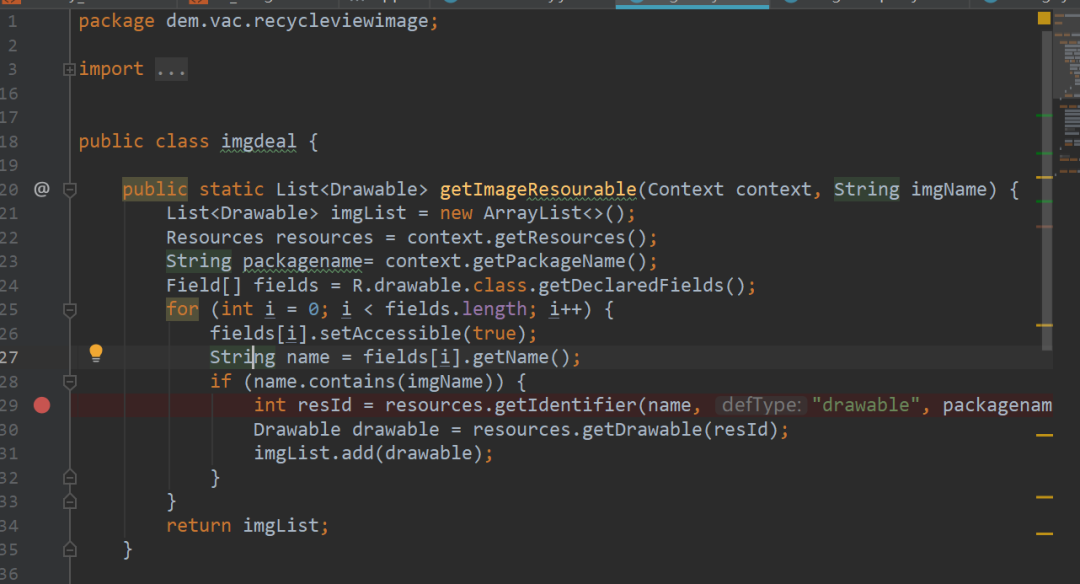This screenshot has width=1080, height=584.
Task: Click the defType parameter hint label
Action: [761, 405]
